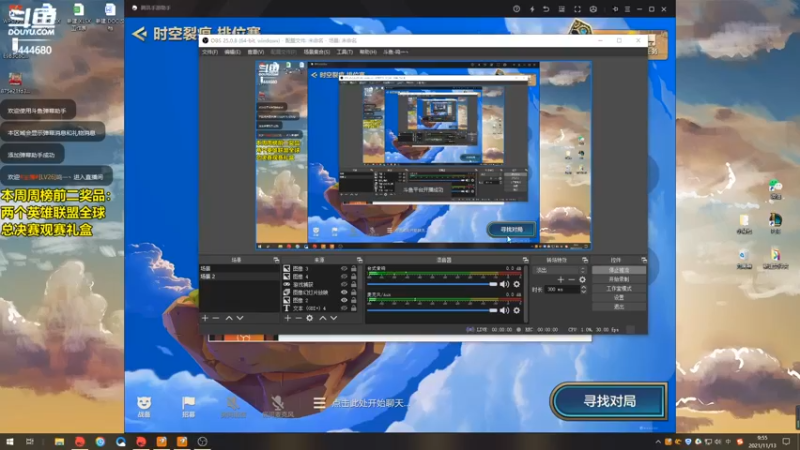The width and height of the screenshot is (800, 450).
Task: Open the 招募 flag icon in the game
Action: click(188, 406)
